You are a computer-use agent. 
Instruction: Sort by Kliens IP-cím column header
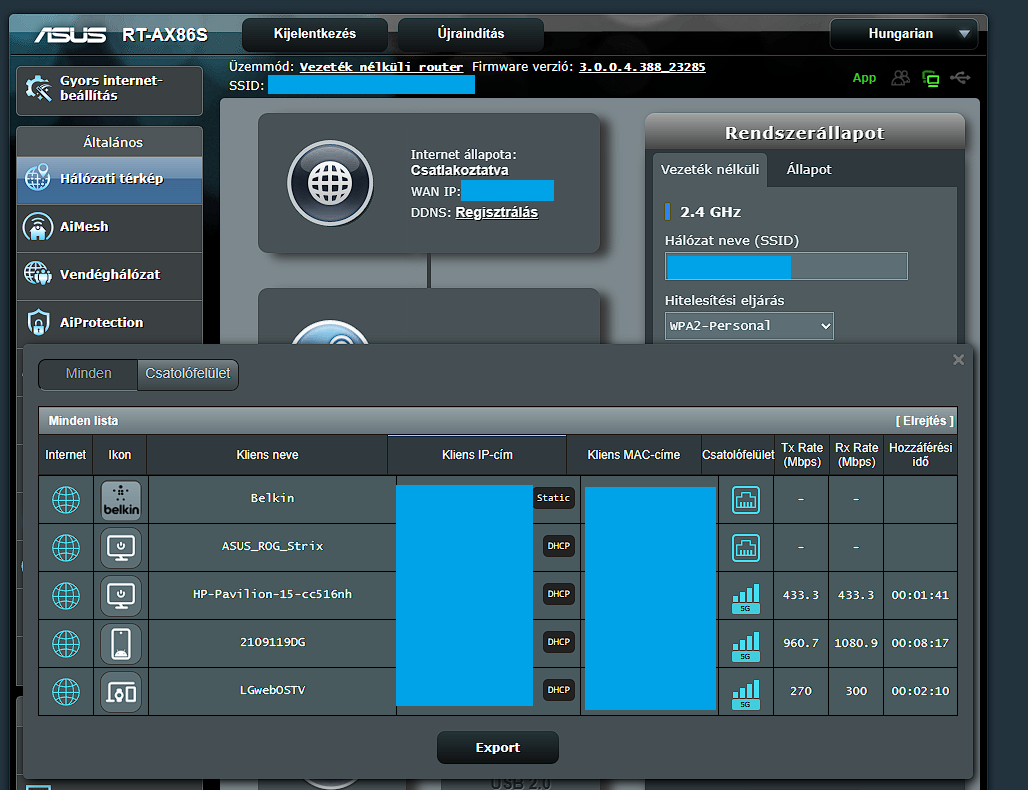click(477, 455)
